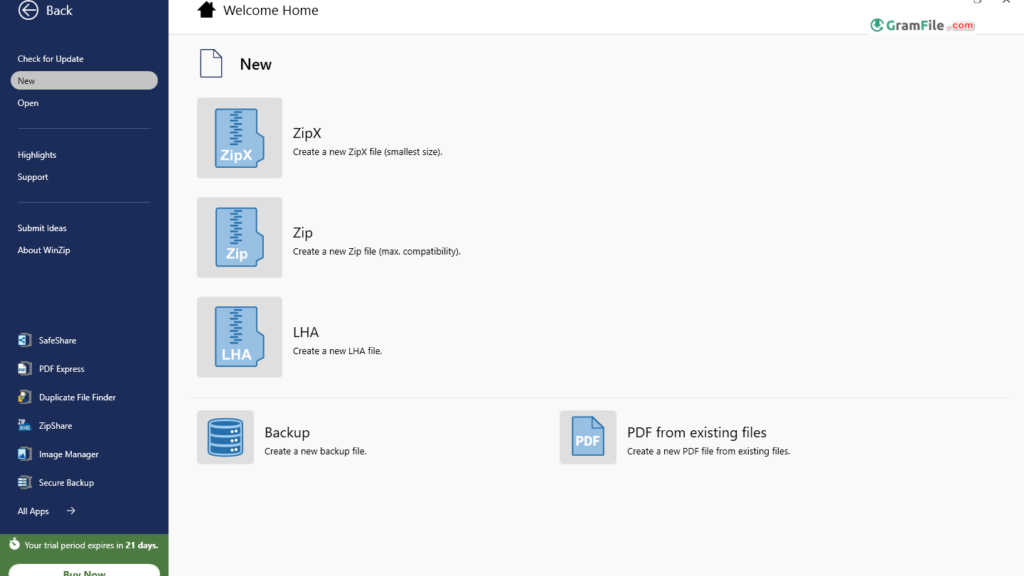Image resolution: width=1024 pixels, height=576 pixels.
Task: Open the Support page
Action: [x=33, y=177]
